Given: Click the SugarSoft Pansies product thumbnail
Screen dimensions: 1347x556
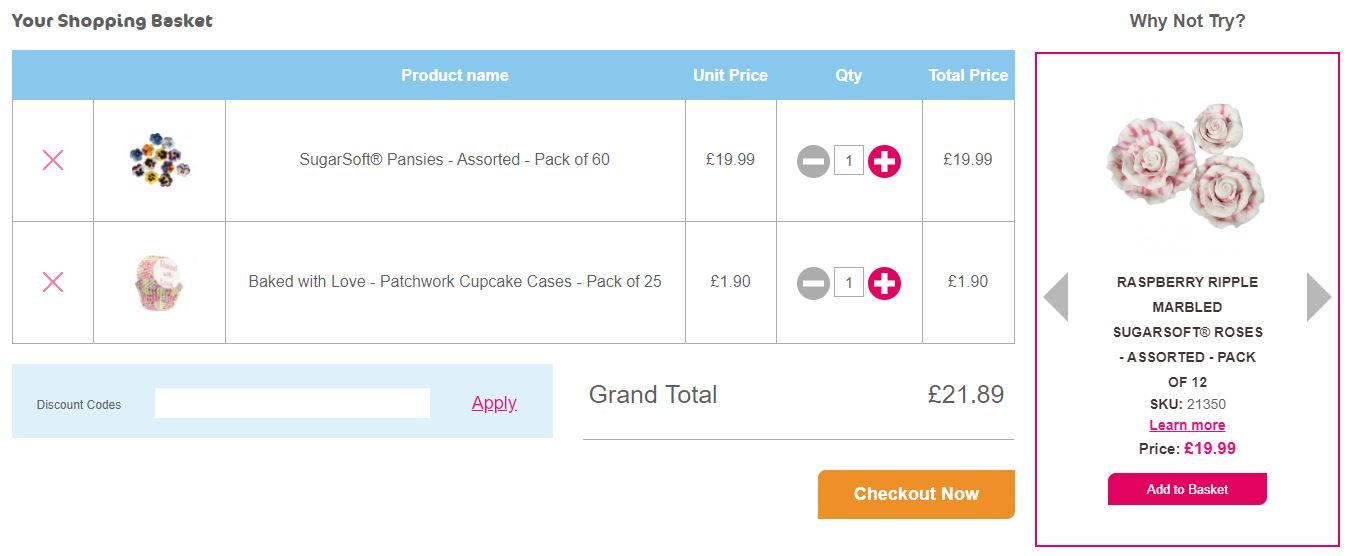Looking at the screenshot, I should [159, 160].
